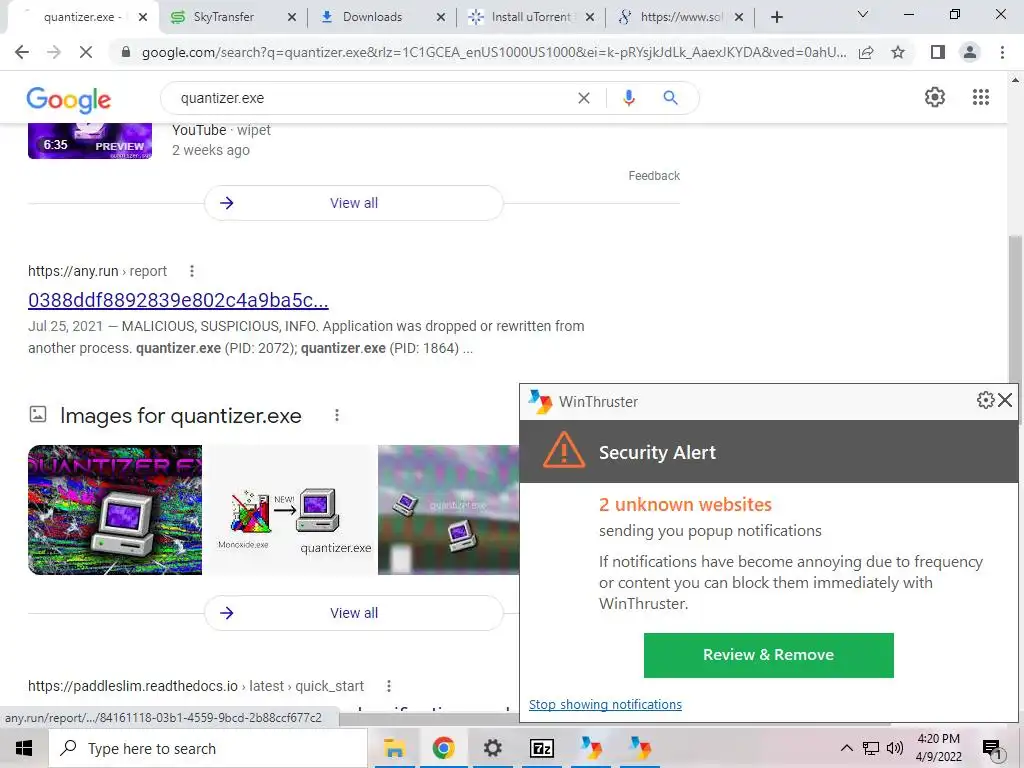Open options for paddleslim.readthedocs.io result
Screen dimensions: 1024x768
[389, 686]
